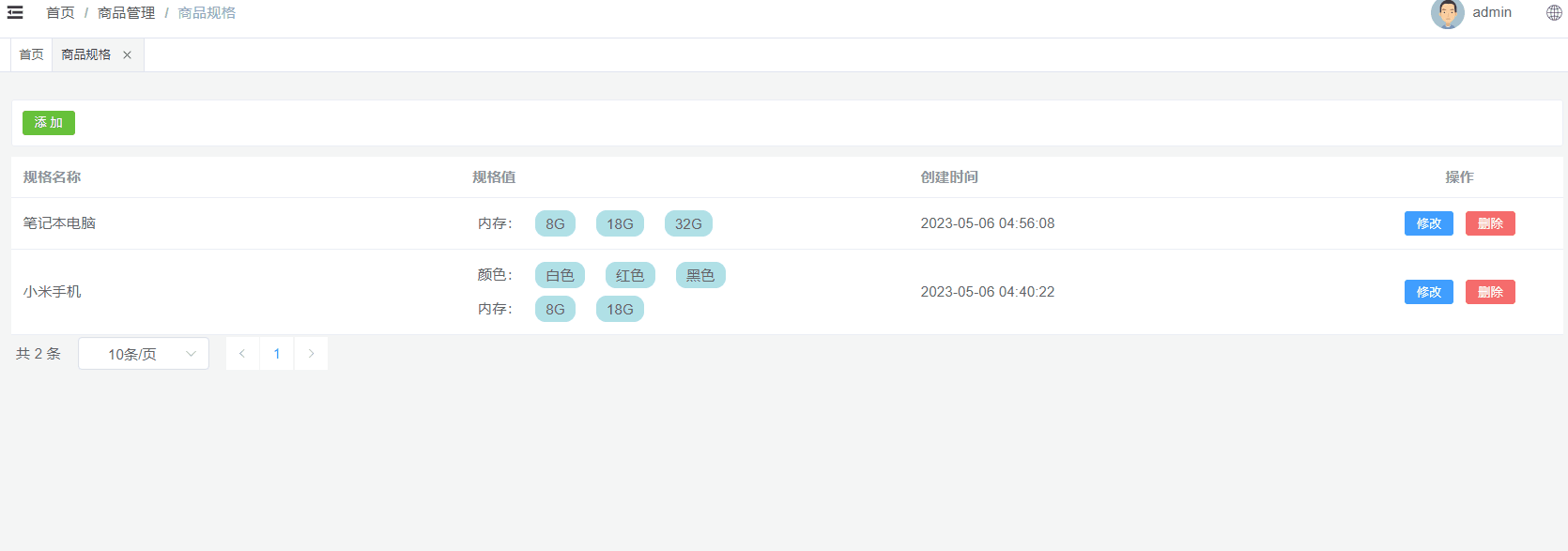1568x551 pixels.
Task: Click the 商品管理 breadcrumb item
Action: pyautogui.click(x=126, y=13)
